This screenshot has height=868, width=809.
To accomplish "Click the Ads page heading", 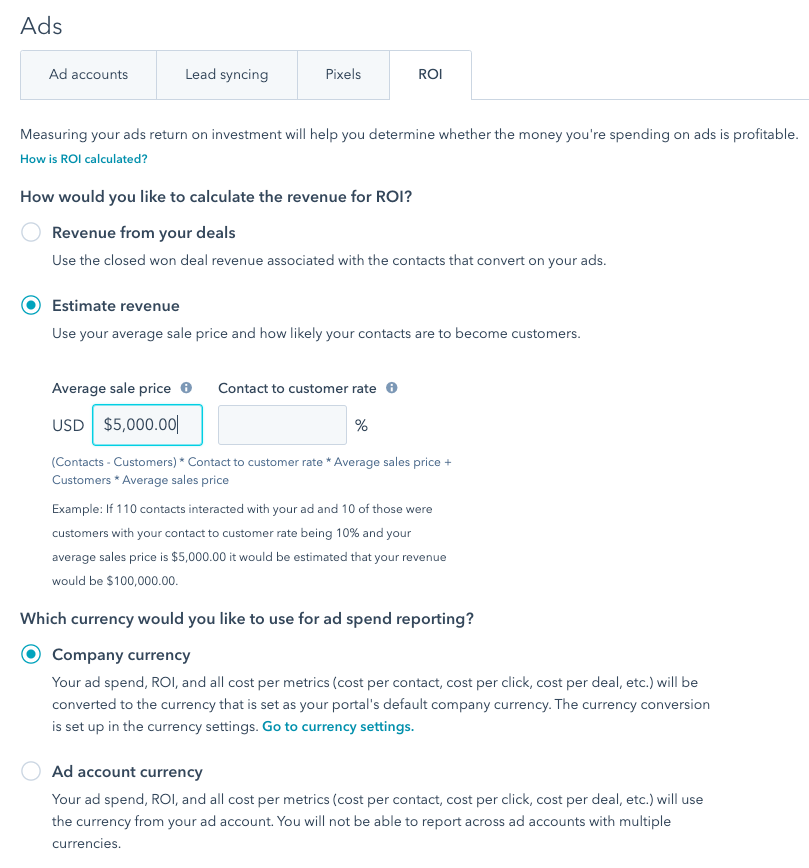I will (42, 26).
